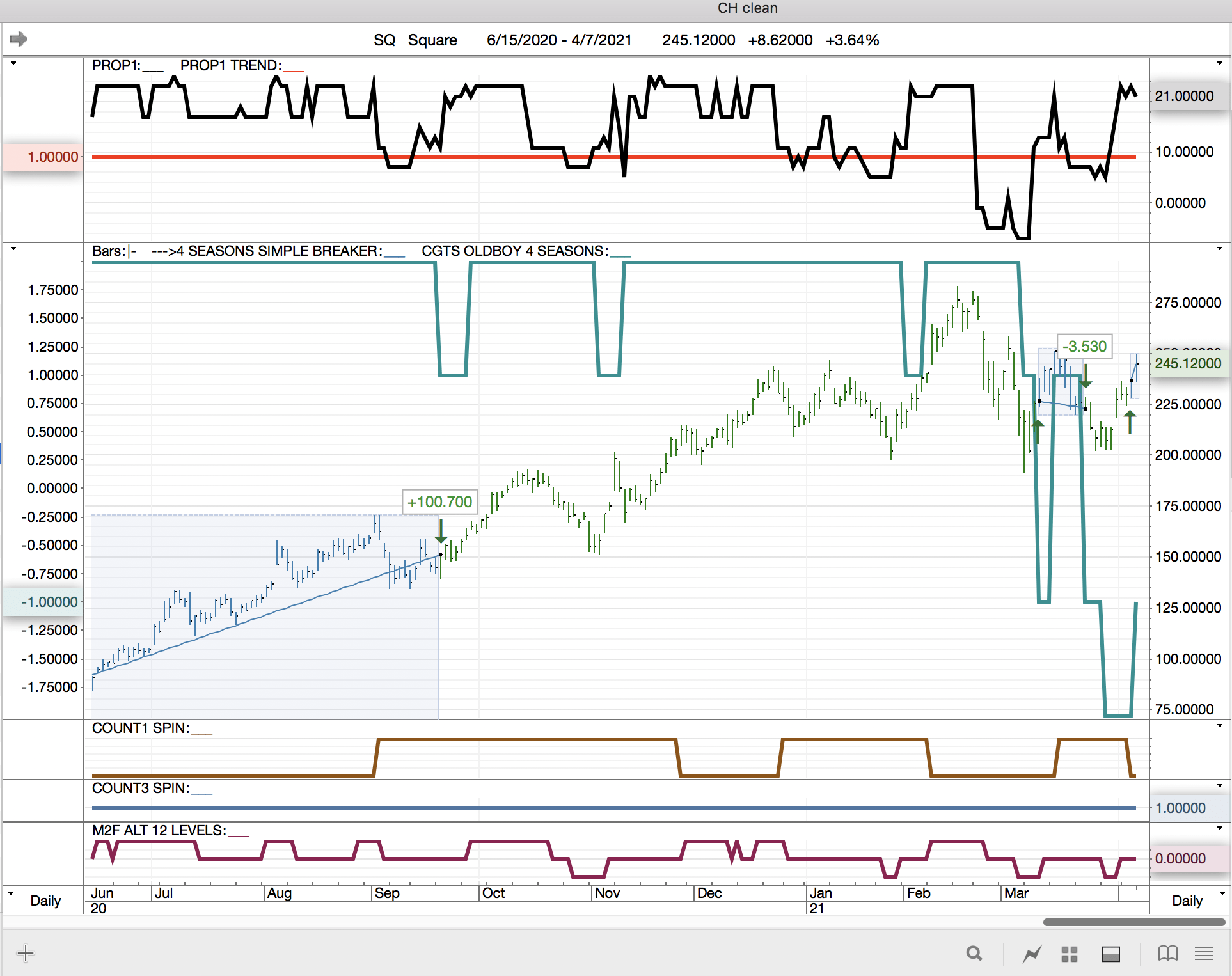Click the COUNT1 SPIN indicator label

coord(140,728)
